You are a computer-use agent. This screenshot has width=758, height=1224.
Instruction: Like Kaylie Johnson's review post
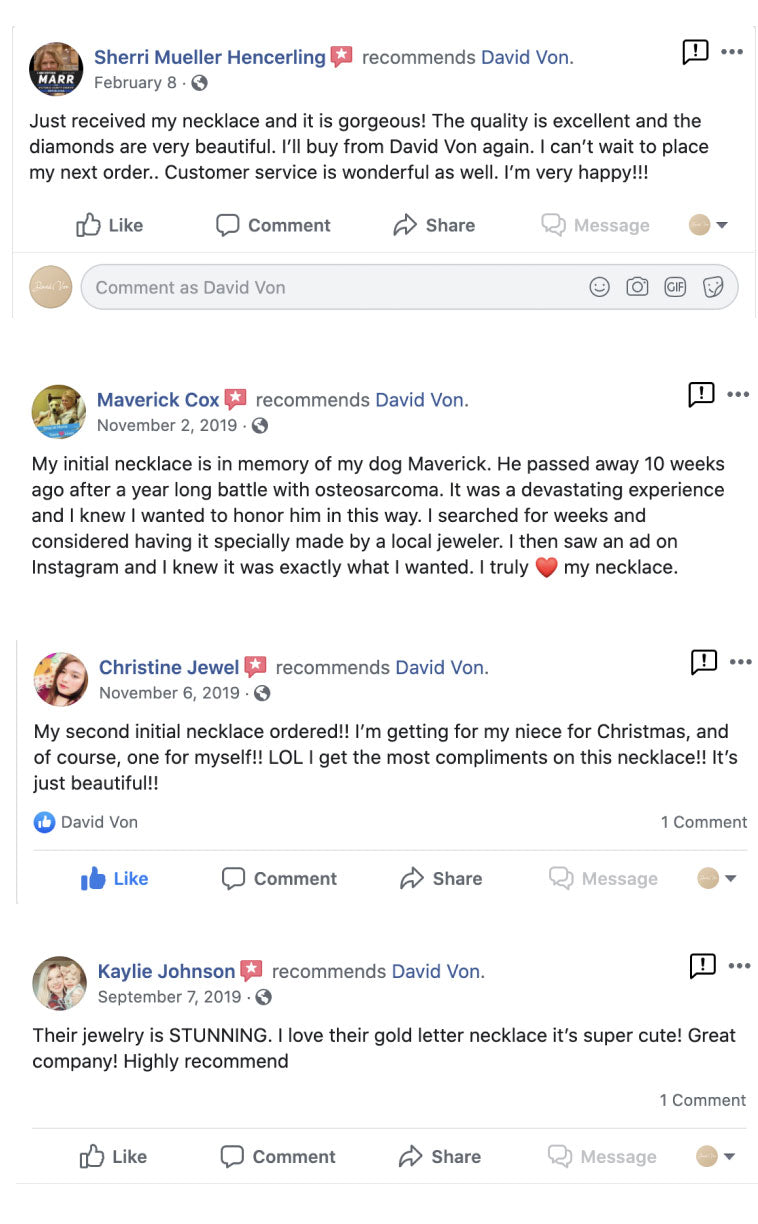pos(113,1157)
